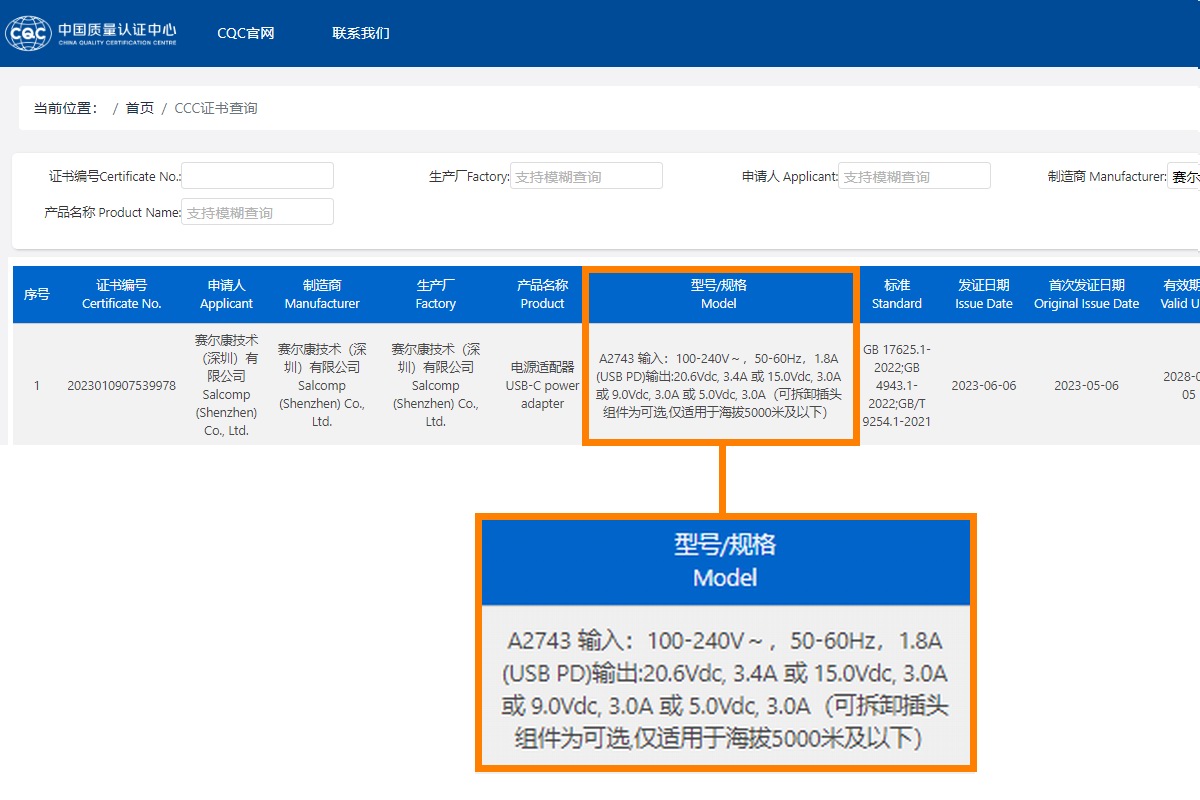Click CCC证书查询 breadcrumb entry
The image size is (1200, 800).
pyautogui.click(x=216, y=108)
